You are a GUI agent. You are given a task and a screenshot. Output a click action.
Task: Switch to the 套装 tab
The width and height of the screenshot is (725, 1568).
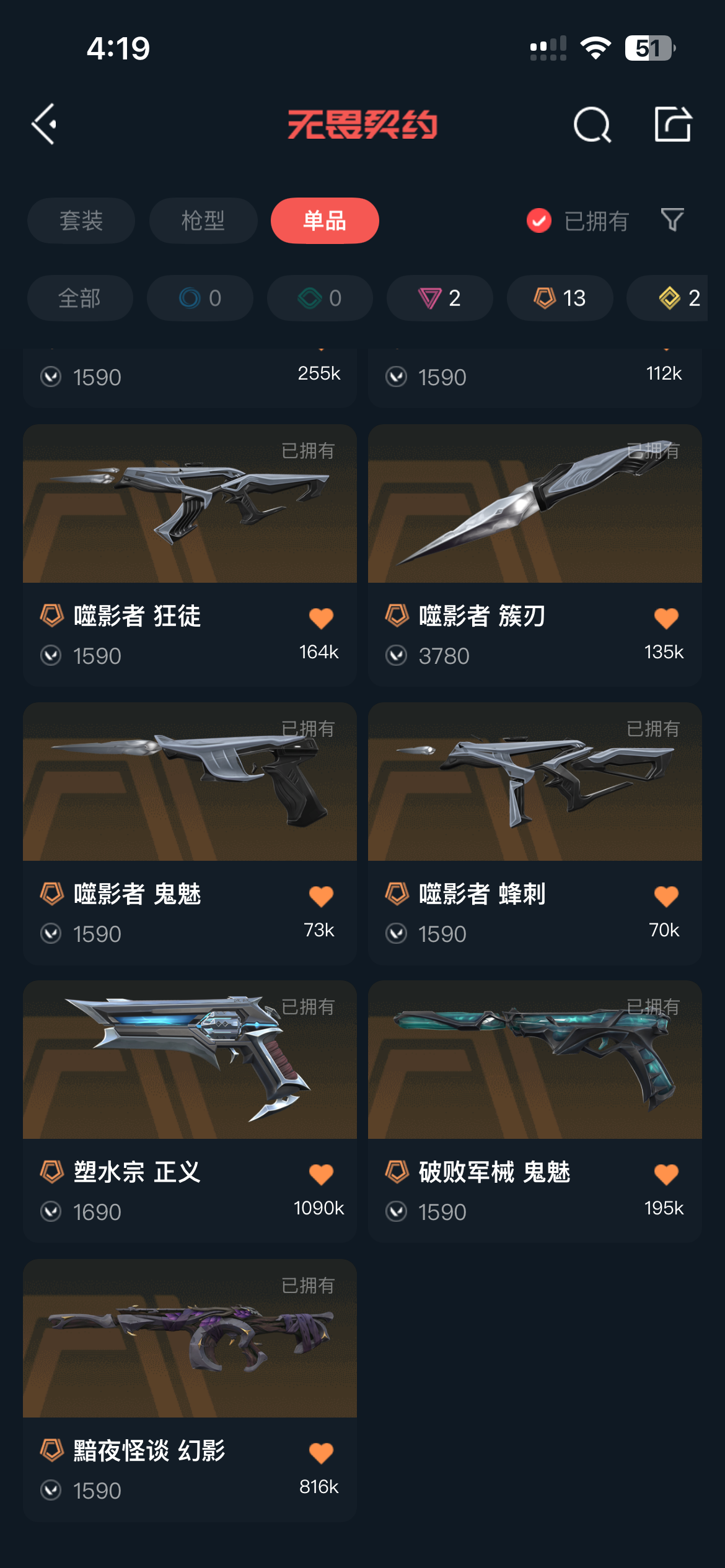click(x=81, y=220)
